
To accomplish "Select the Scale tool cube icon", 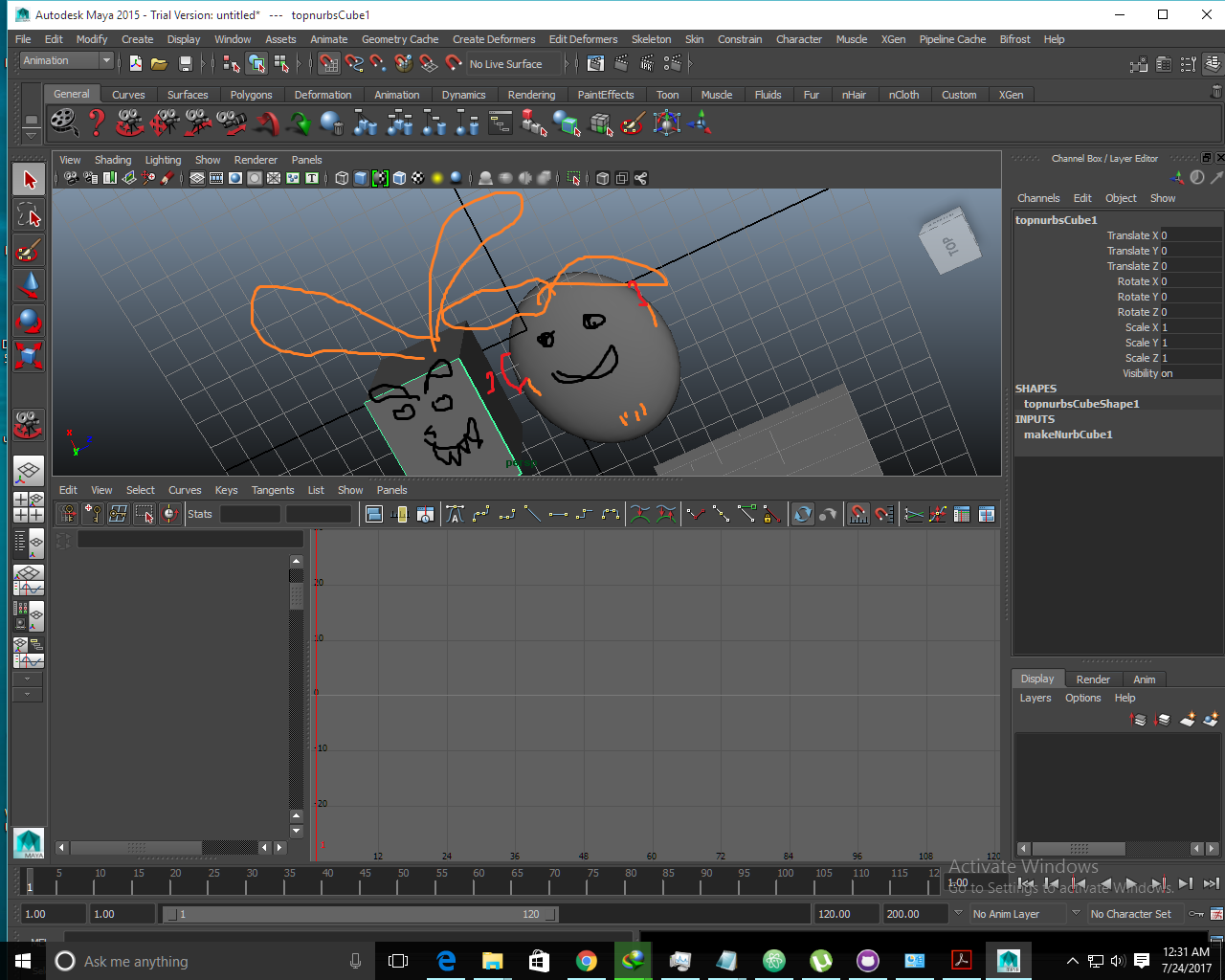I will click(30, 356).
